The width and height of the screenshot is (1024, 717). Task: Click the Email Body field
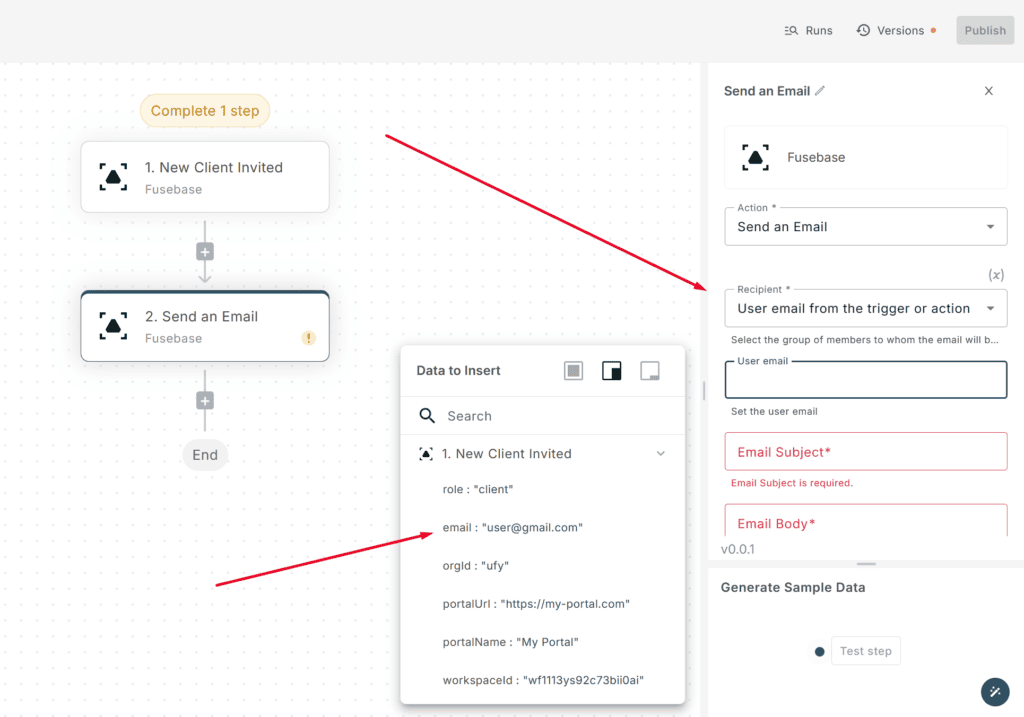point(865,521)
